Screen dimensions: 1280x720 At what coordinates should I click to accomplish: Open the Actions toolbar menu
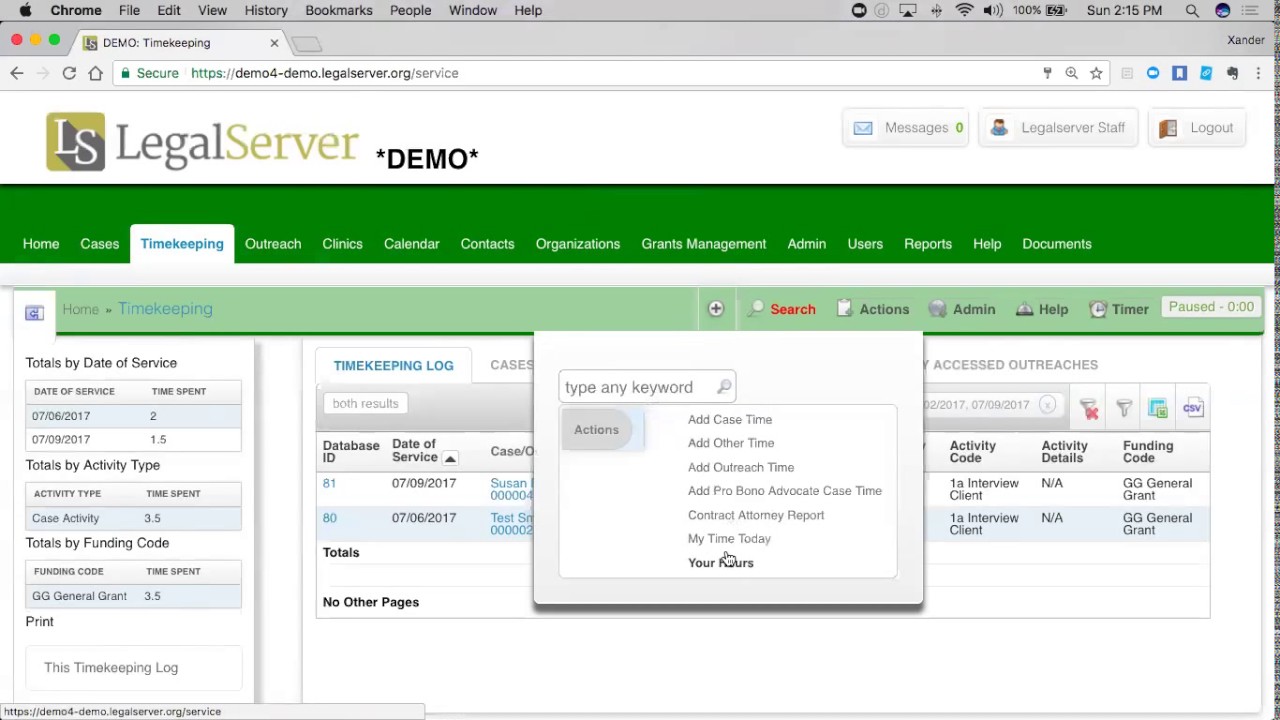(872, 310)
